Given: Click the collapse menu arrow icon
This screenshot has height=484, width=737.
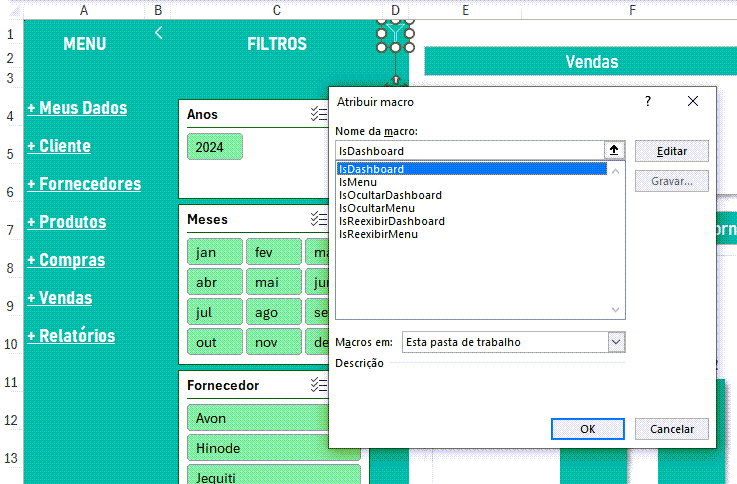Looking at the screenshot, I should point(158,33).
